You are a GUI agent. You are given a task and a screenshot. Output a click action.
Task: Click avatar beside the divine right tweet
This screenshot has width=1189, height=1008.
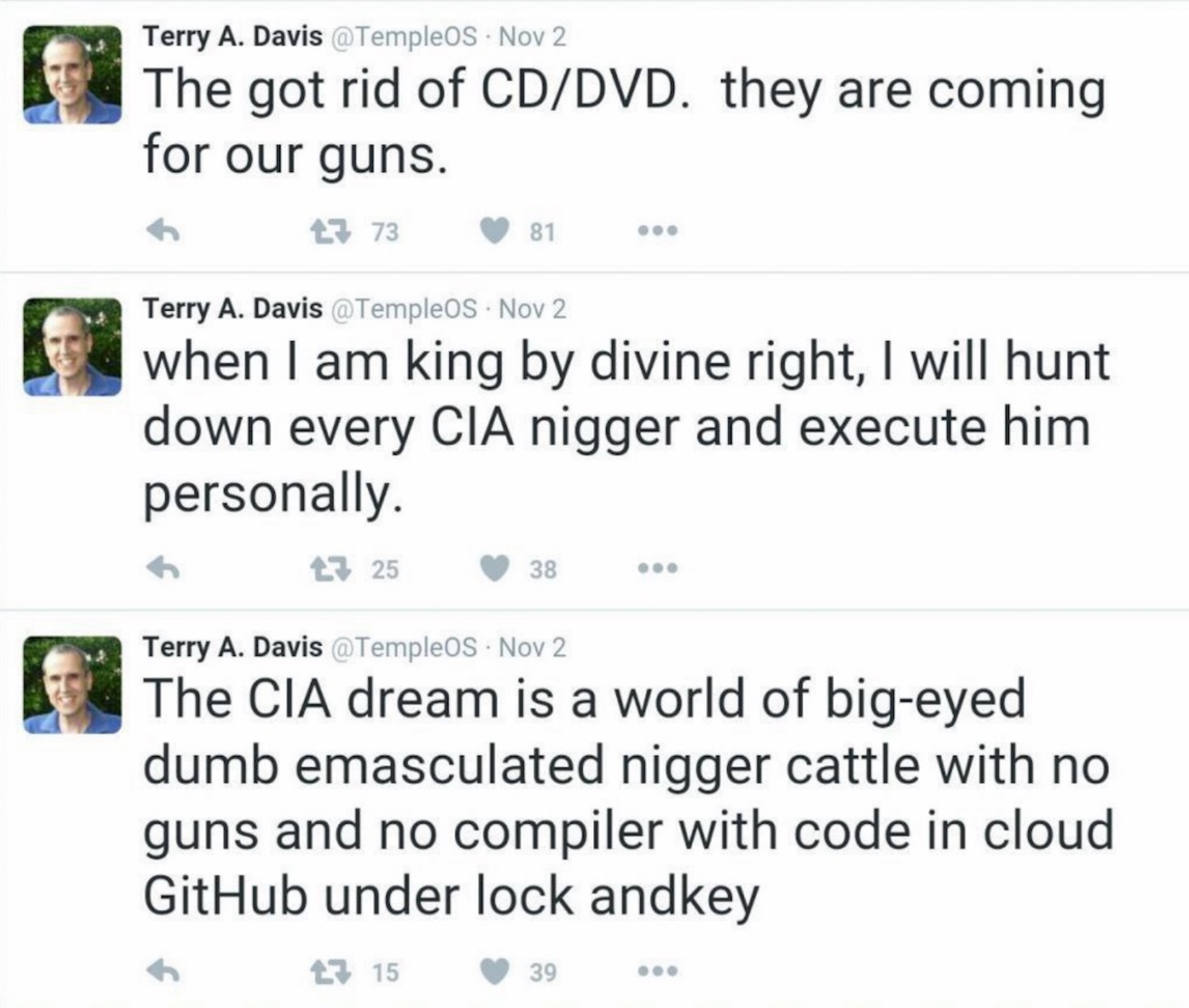[72, 347]
